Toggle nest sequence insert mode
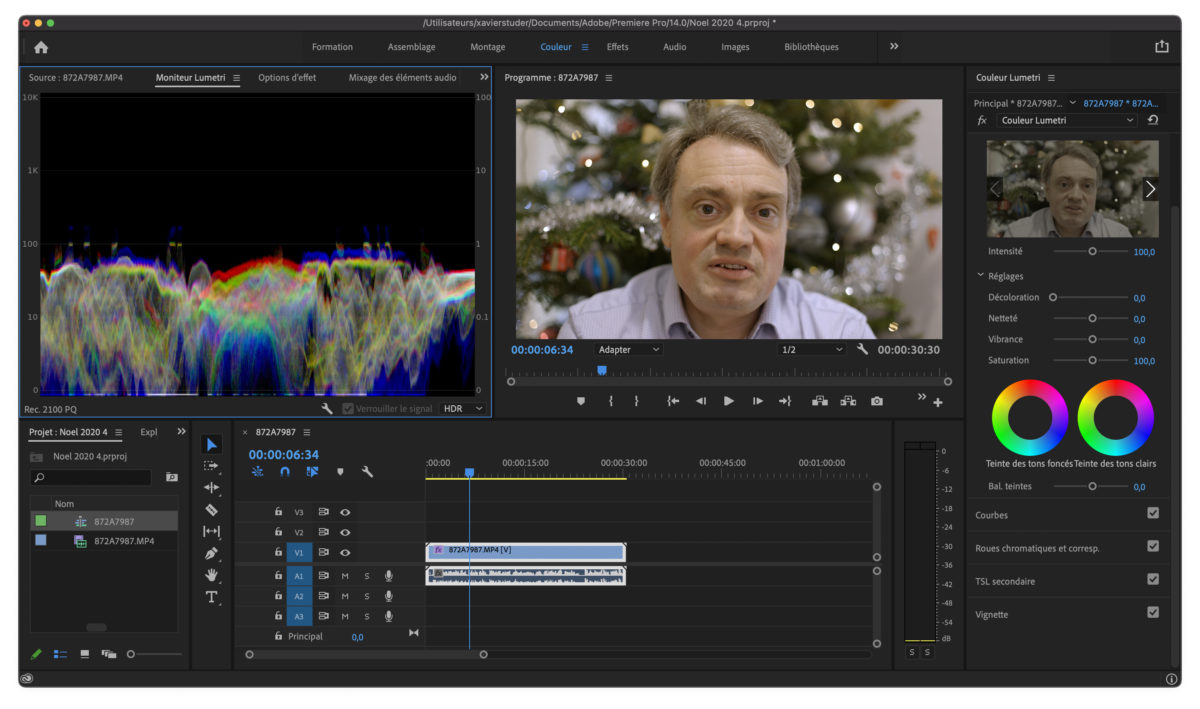Screen dimensions: 1200x709 (258, 472)
